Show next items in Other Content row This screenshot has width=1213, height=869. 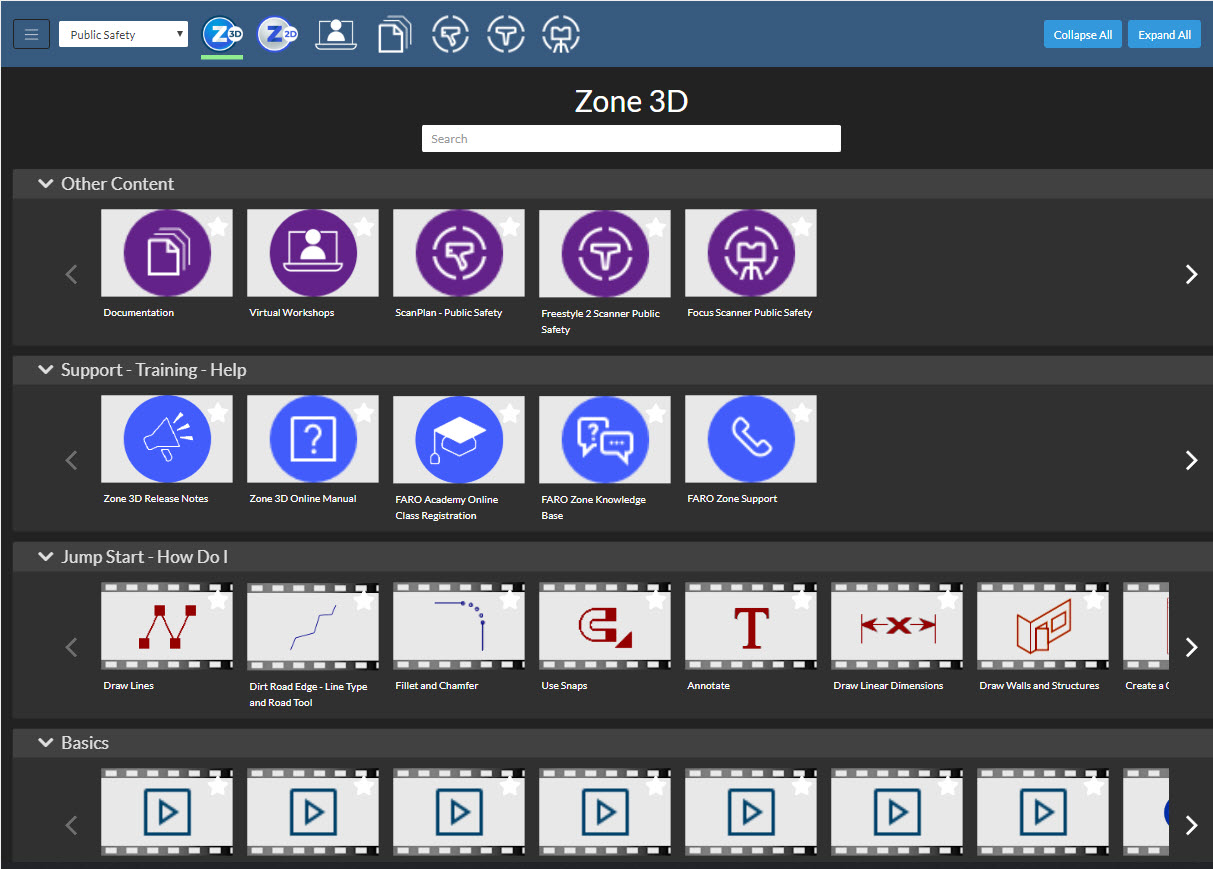click(1191, 274)
